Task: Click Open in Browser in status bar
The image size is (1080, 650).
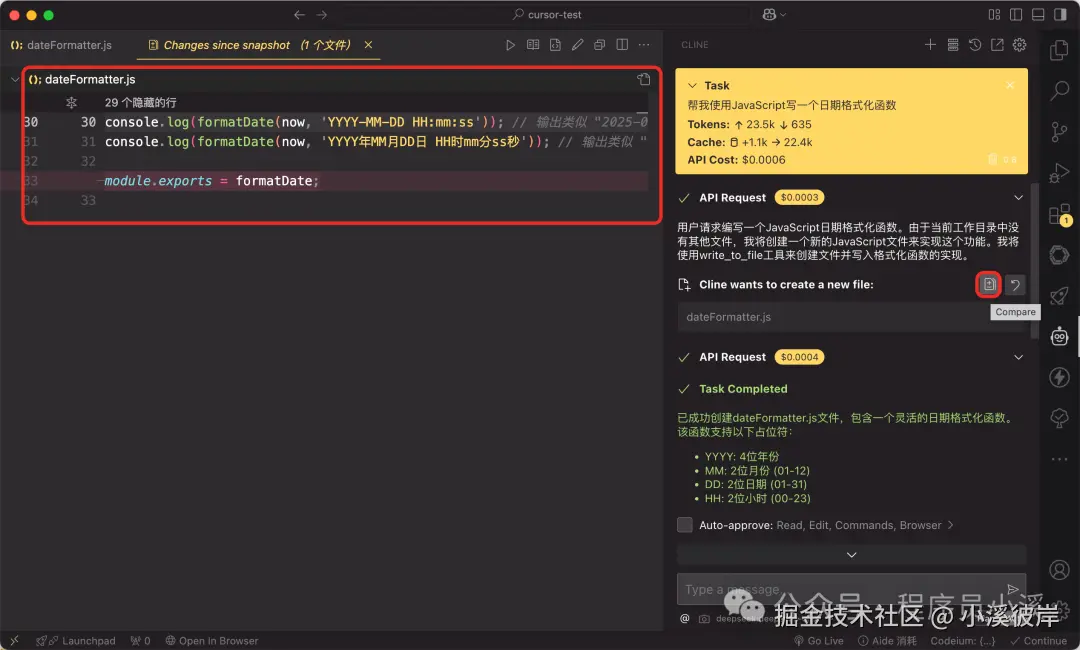Action: [211, 641]
